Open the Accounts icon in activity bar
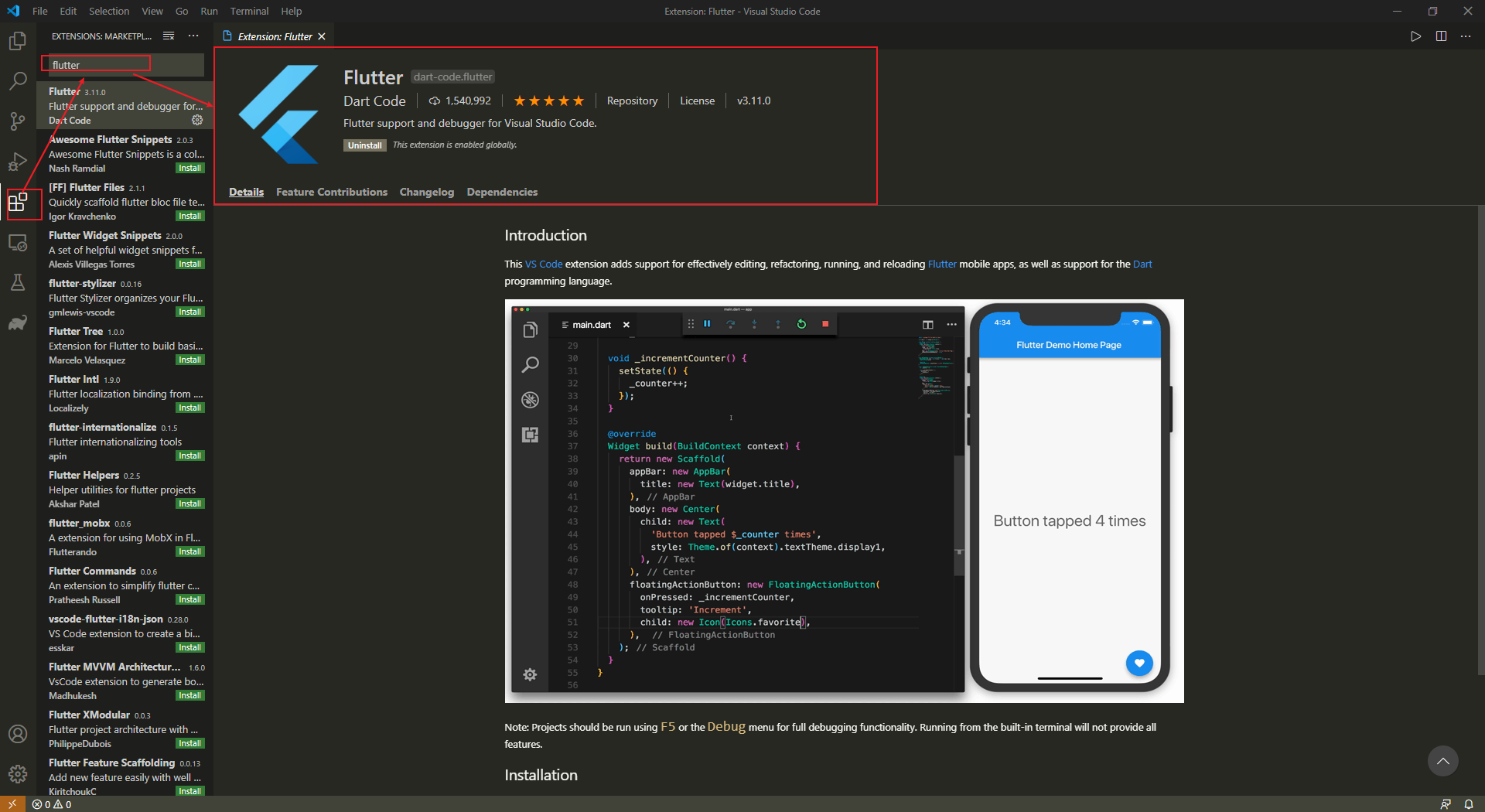Screen dimensions: 1485x812 click(18, 734)
